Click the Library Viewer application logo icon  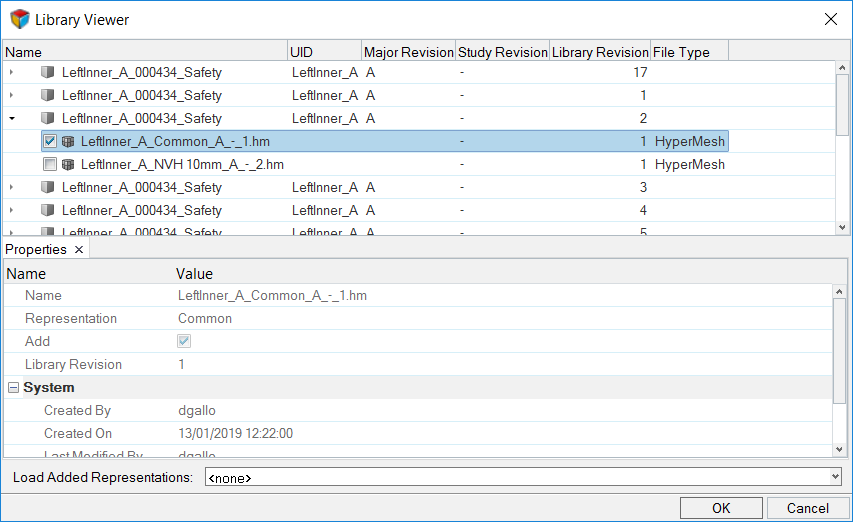pos(20,19)
